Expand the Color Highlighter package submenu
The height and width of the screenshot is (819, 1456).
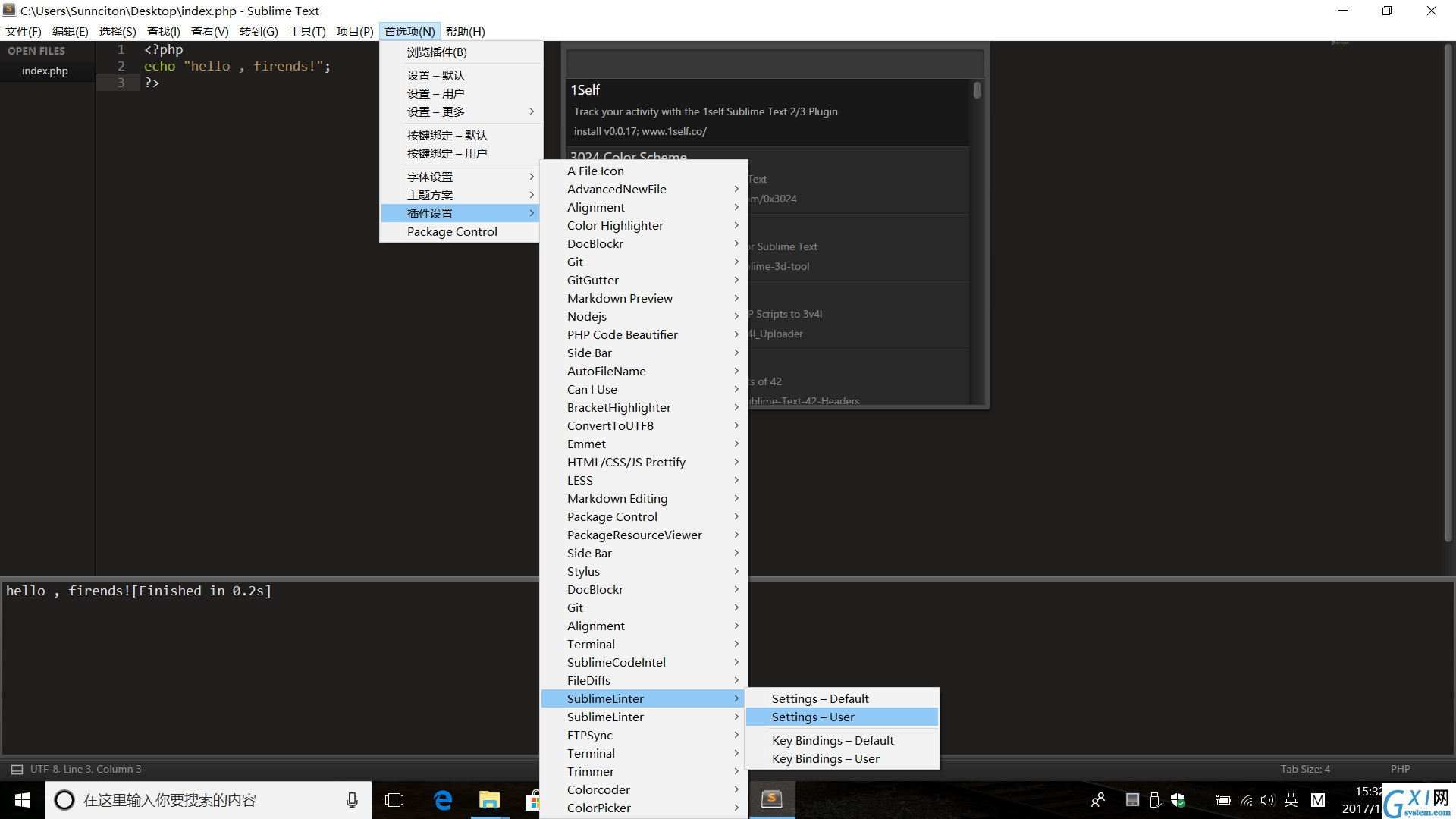coord(645,225)
